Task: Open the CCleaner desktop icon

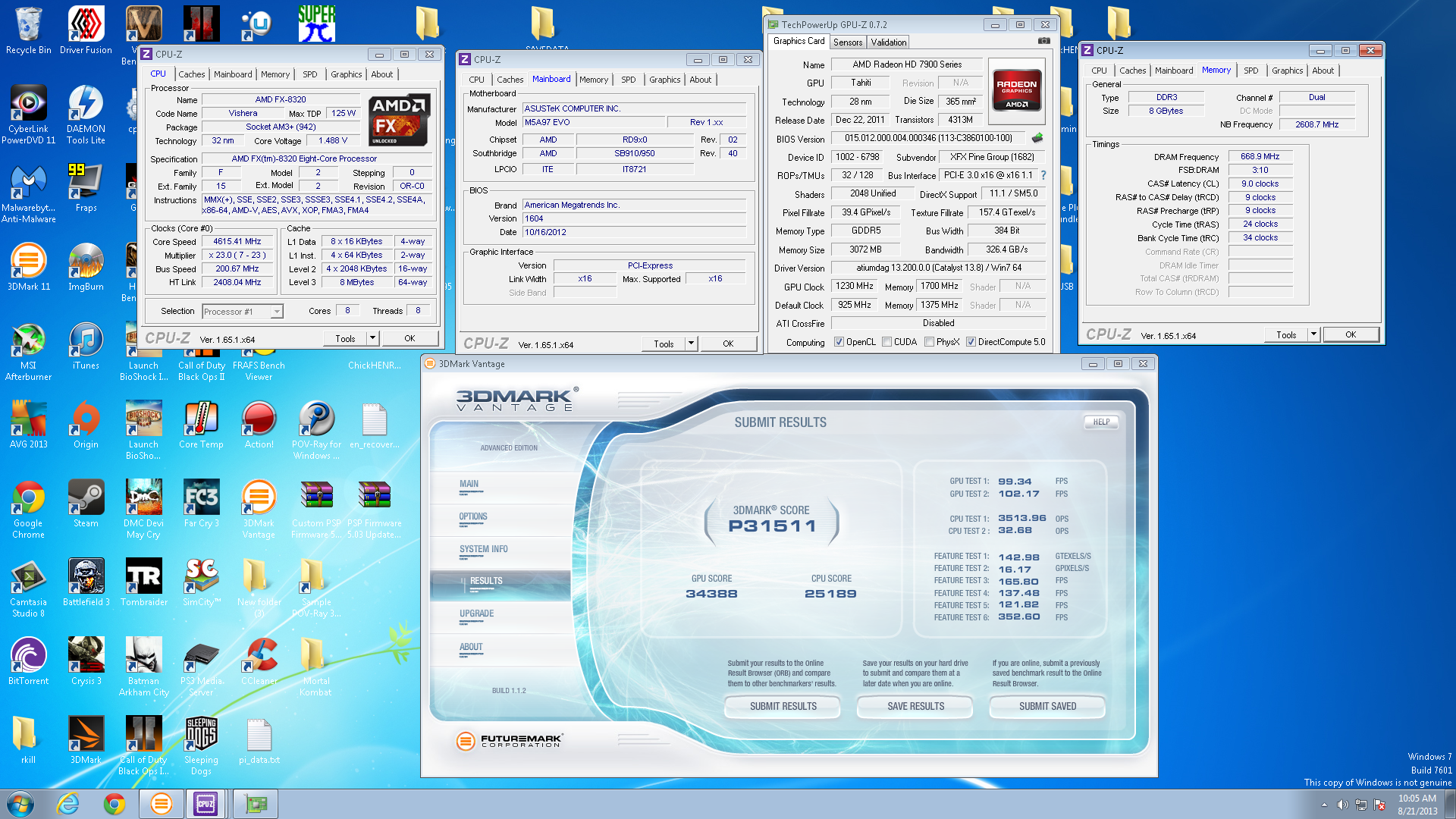Action: [259, 661]
